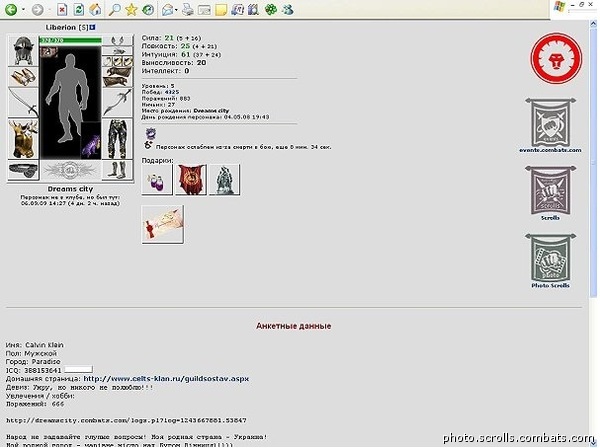Expand the Mail dropdown arrow
The image size is (600, 448).
(x=176, y=10)
